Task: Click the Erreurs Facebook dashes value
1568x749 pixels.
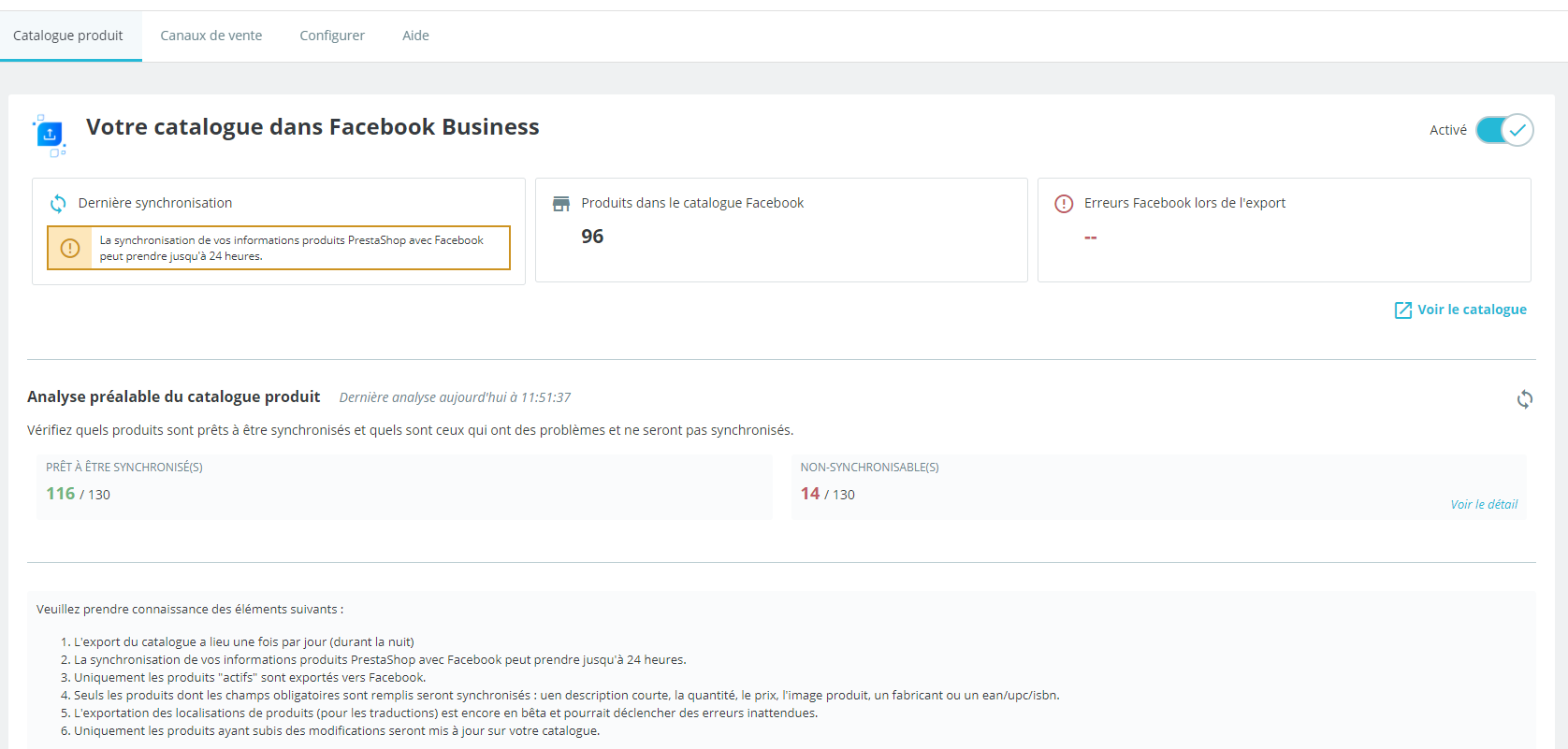Action: click(1091, 238)
